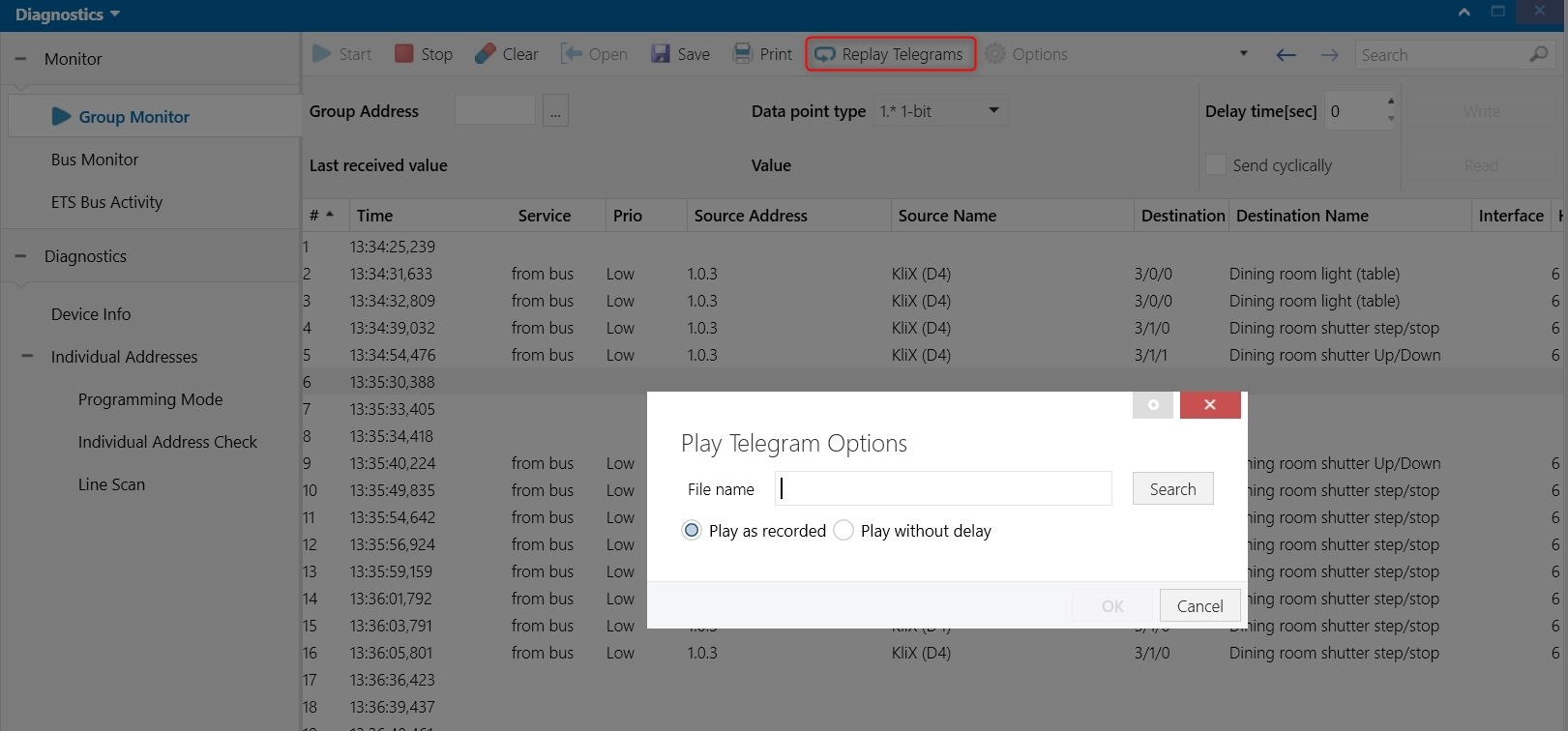Click the Write button
Image resolution: width=1568 pixels, height=731 pixels.
[1481, 111]
